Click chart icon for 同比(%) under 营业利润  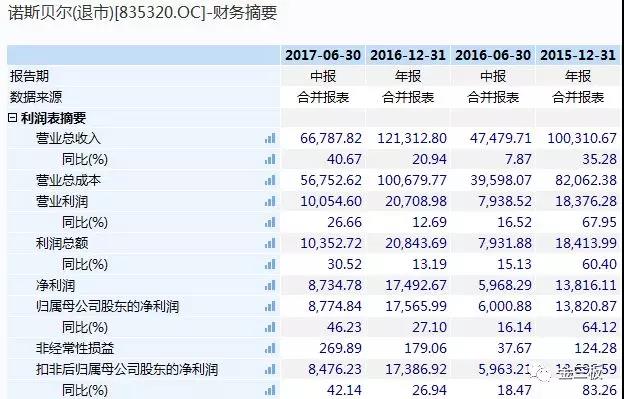click(270, 222)
